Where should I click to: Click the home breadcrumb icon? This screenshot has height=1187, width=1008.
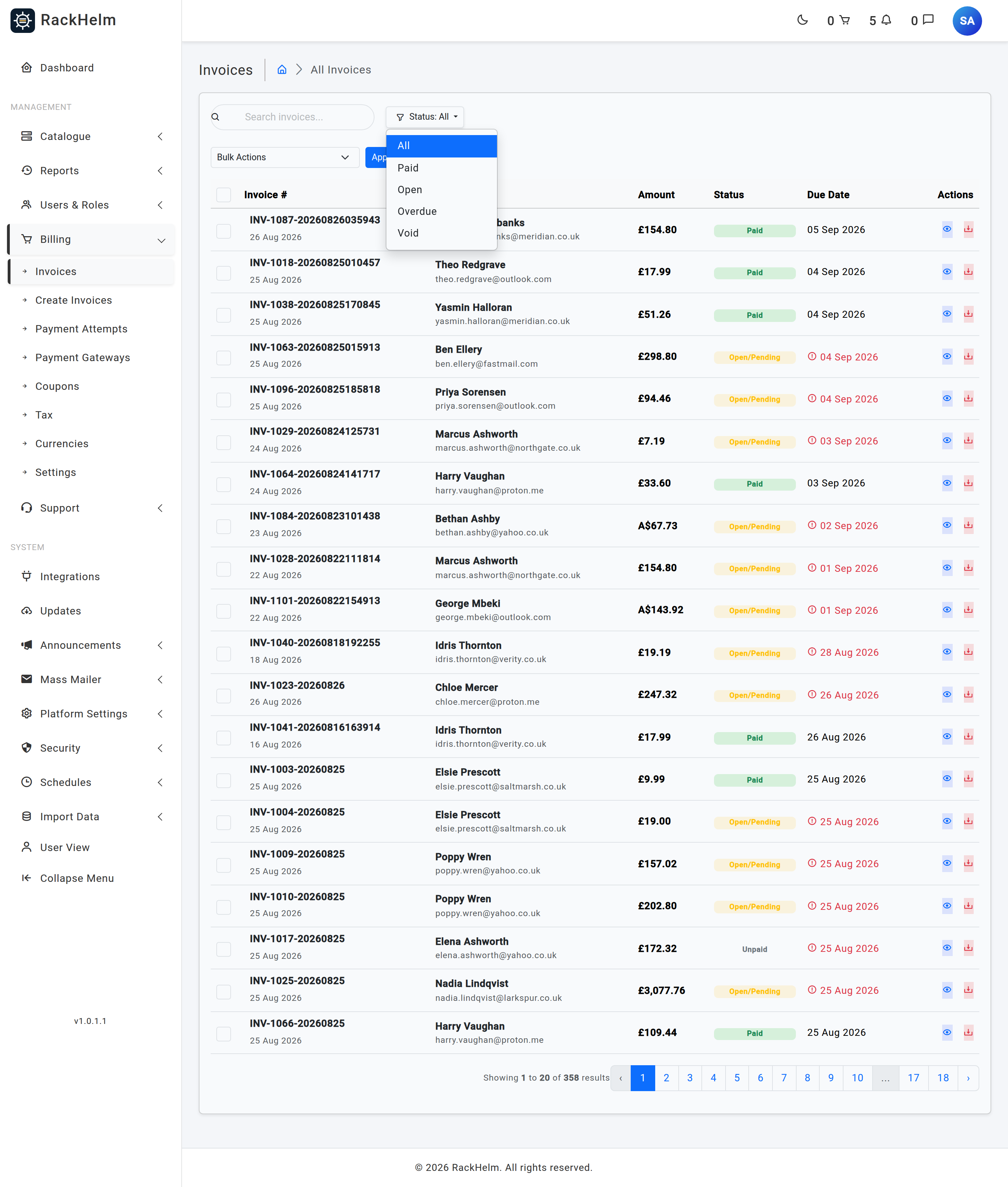tap(282, 70)
